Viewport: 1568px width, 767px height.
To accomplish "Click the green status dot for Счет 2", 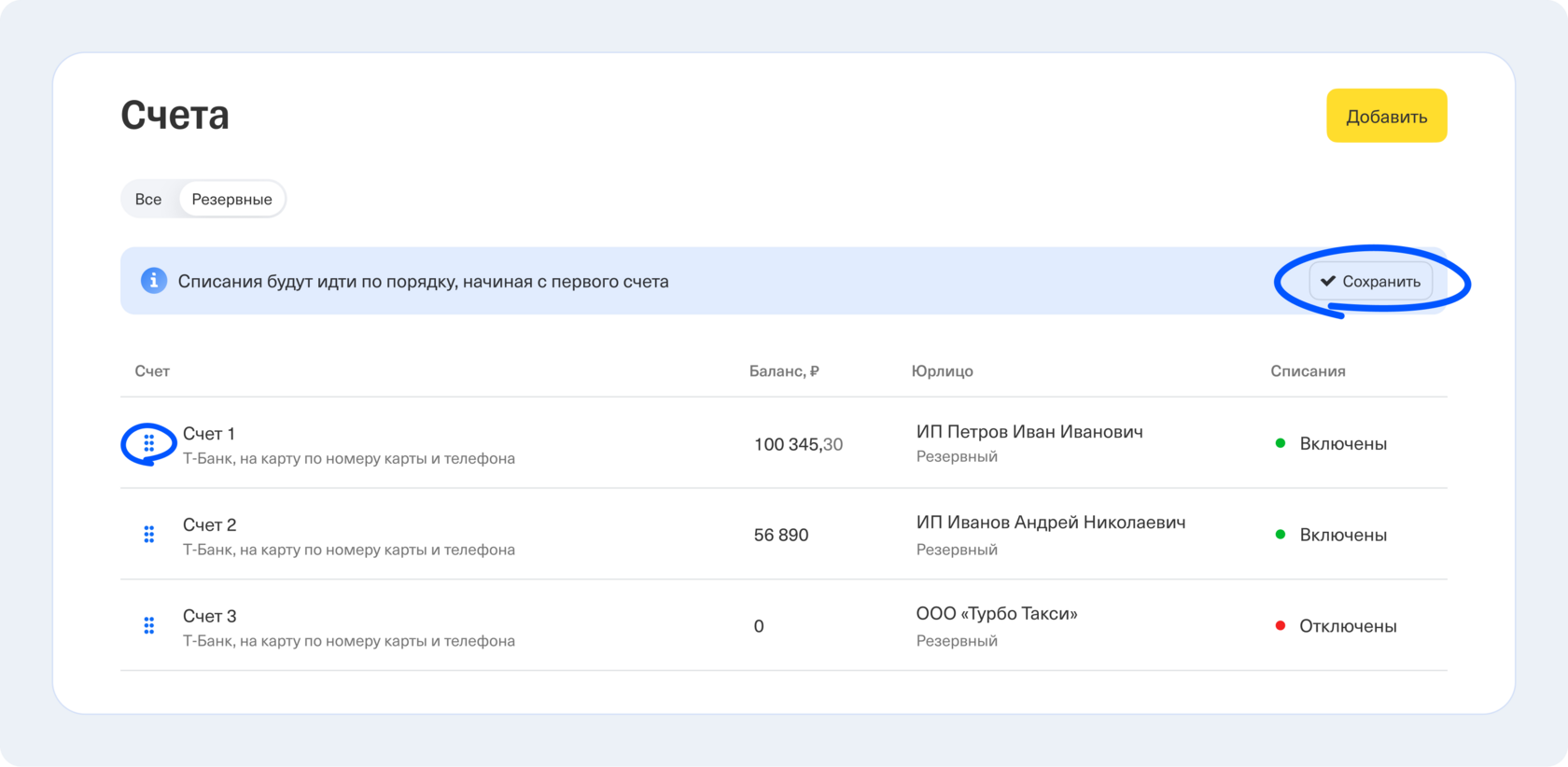I will tap(1281, 535).
